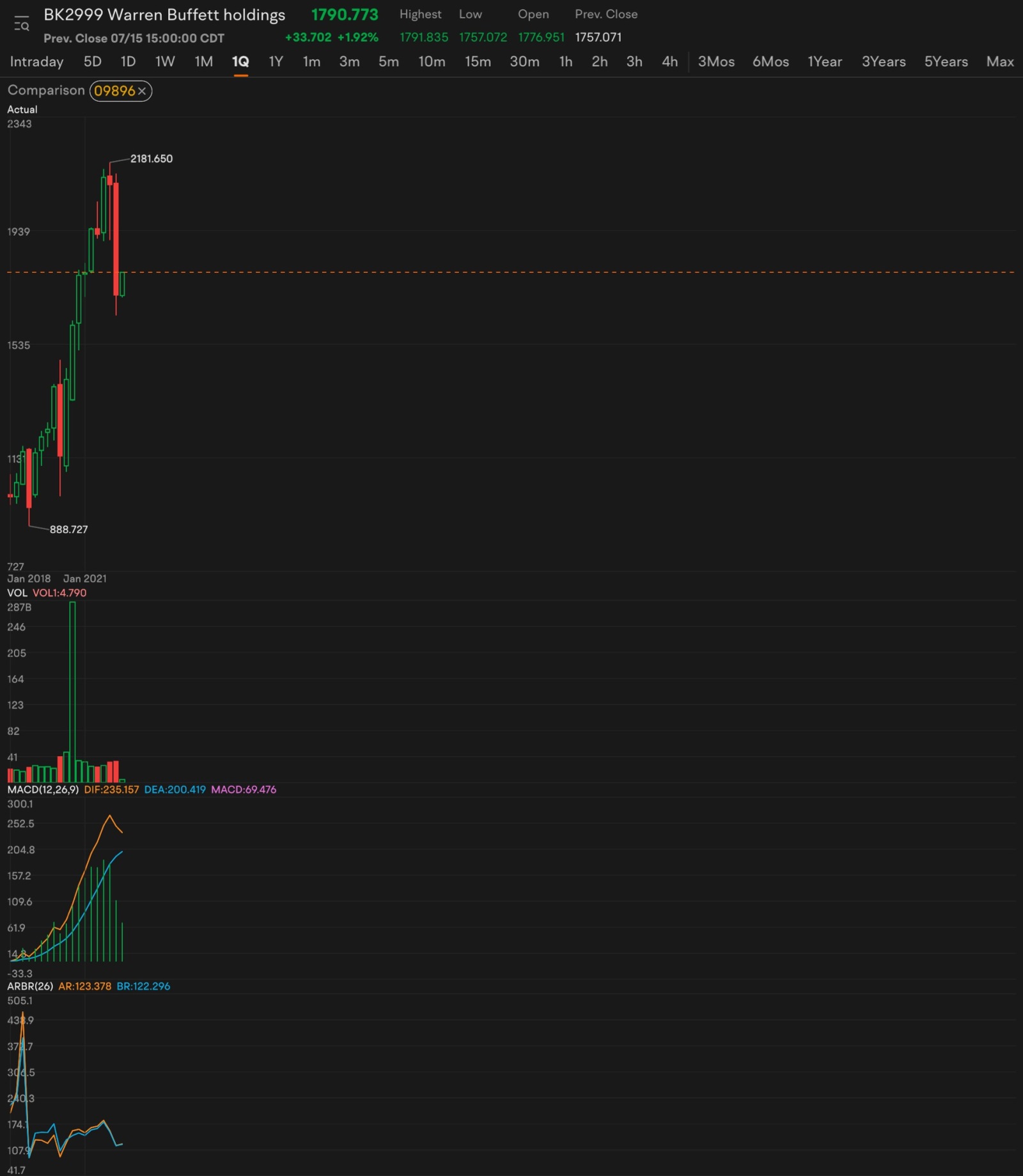The width and height of the screenshot is (1023, 1176).
Task: Click the 888.727 low price marker
Action: (69, 529)
